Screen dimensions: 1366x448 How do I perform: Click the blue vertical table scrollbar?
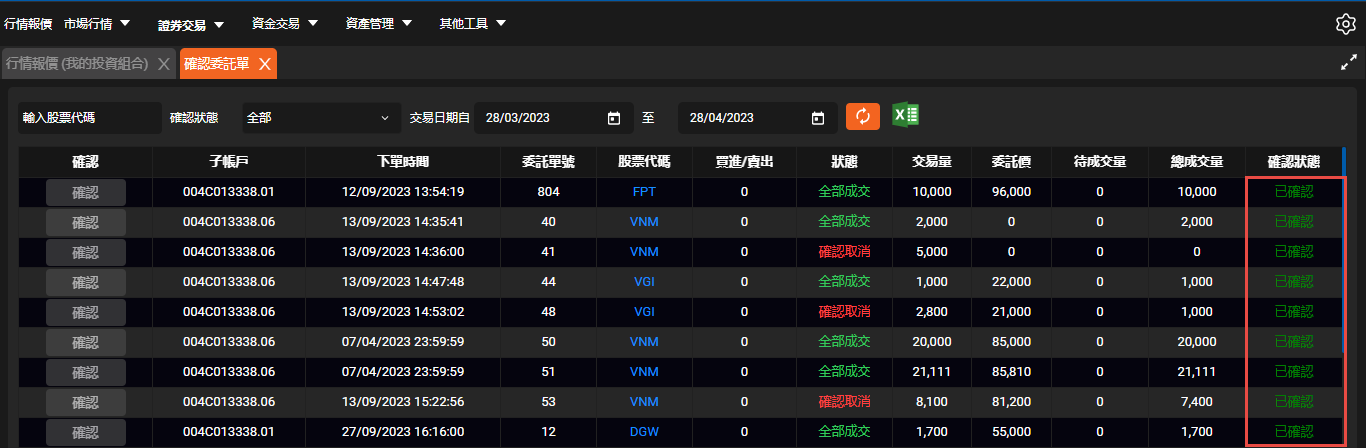point(1343,250)
